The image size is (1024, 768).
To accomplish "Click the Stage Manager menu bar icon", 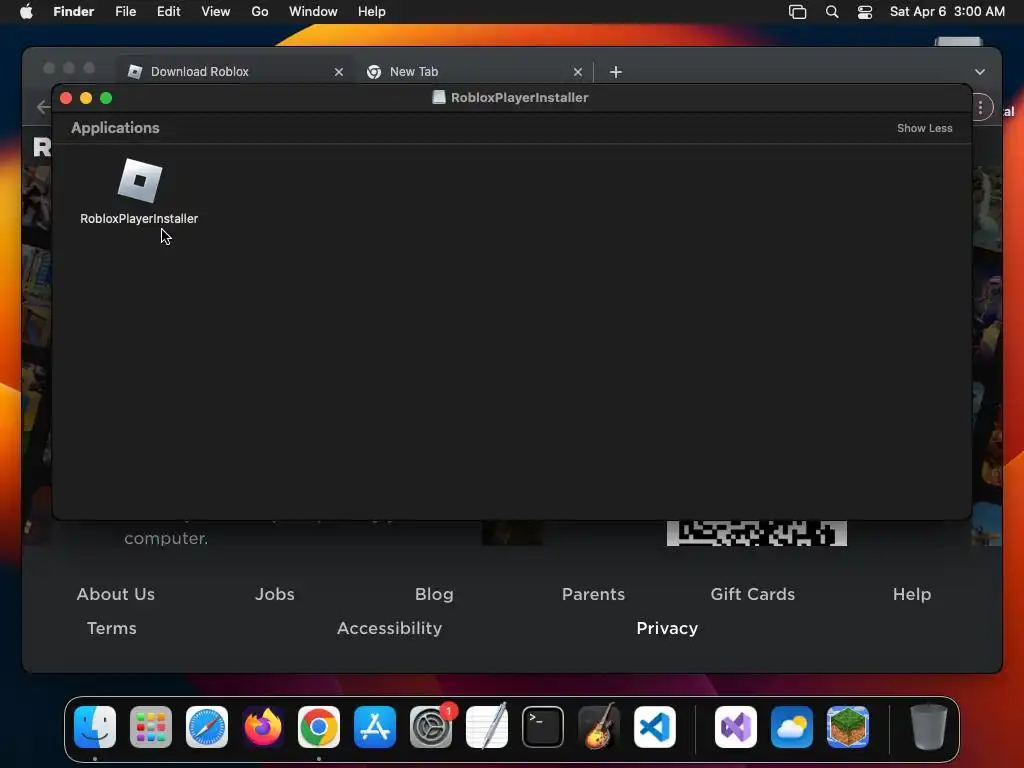I will [x=797, y=12].
